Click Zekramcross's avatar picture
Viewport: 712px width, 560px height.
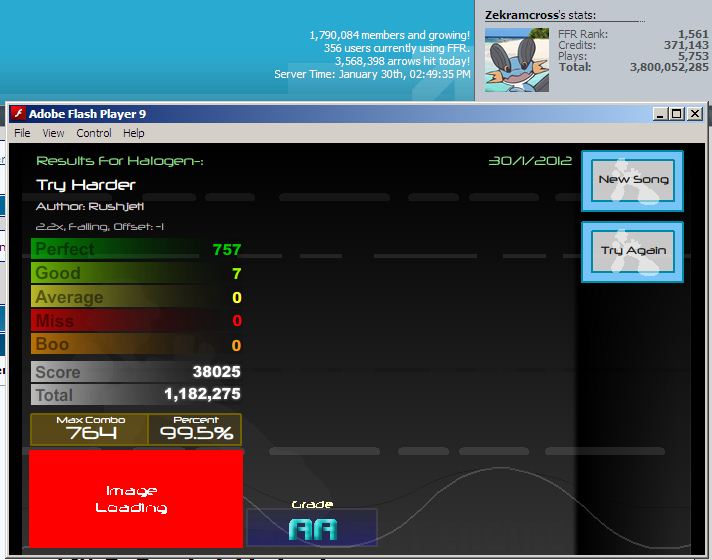point(517,60)
